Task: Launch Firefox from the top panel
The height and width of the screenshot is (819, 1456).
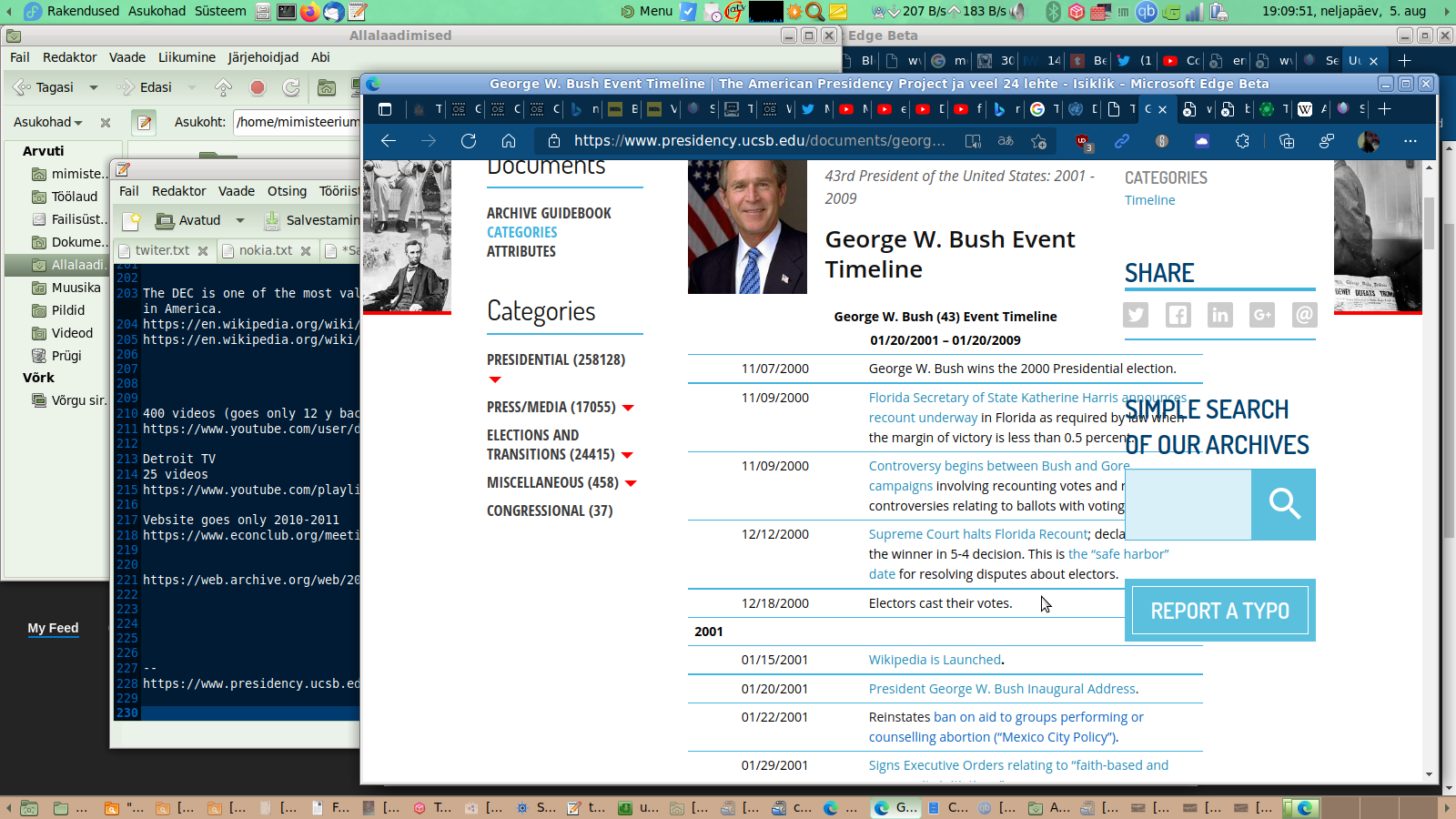Action: point(309,11)
